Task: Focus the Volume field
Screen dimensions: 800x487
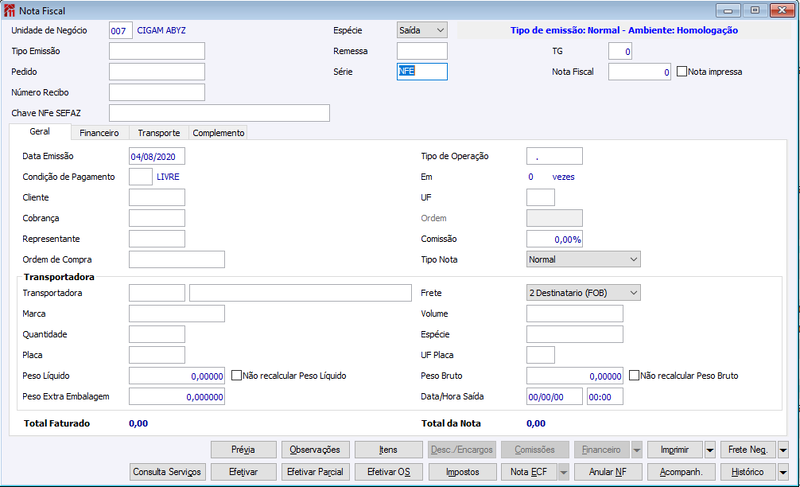Action: 575,314
